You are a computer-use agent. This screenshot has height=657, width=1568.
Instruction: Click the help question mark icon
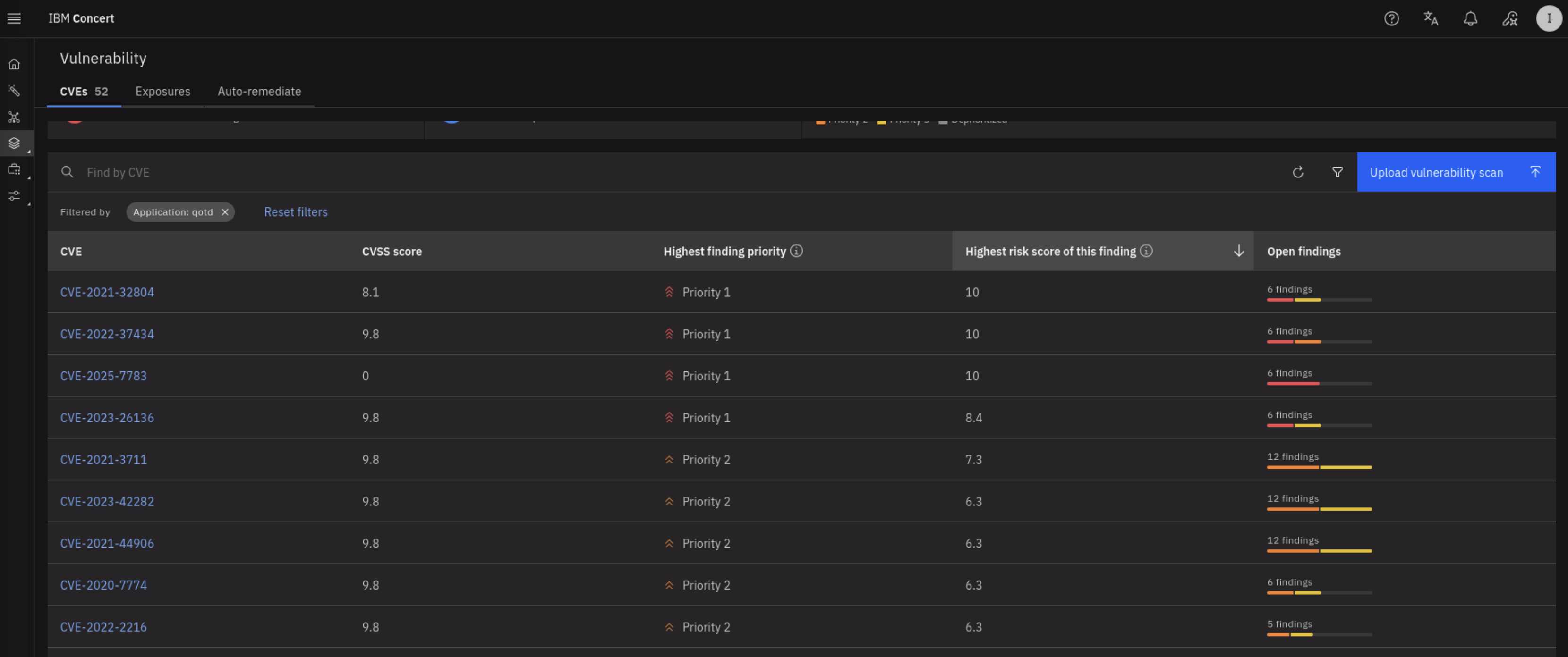(x=1391, y=18)
